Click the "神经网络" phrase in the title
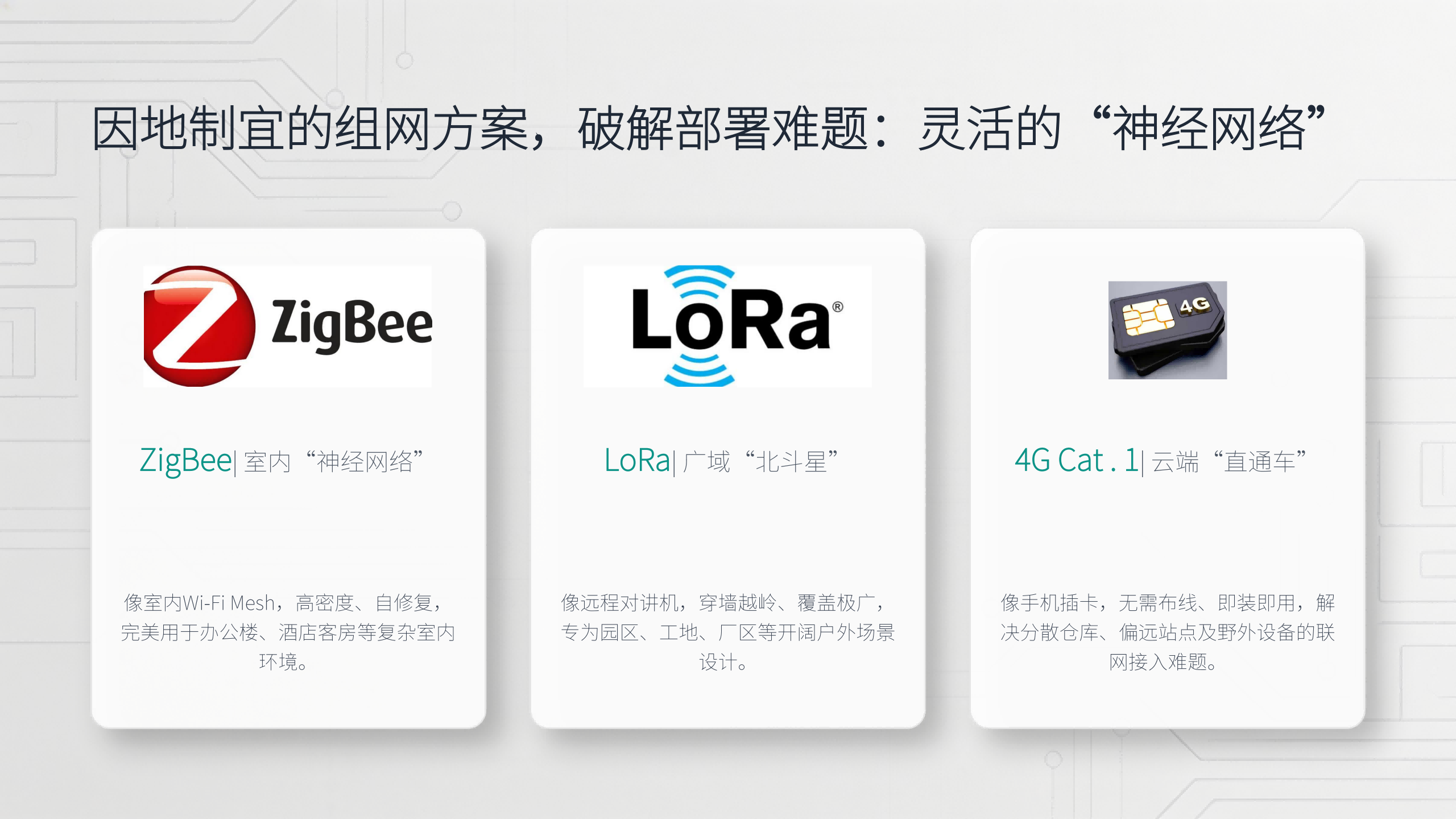This screenshot has width=1456, height=819. click(1209, 129)
